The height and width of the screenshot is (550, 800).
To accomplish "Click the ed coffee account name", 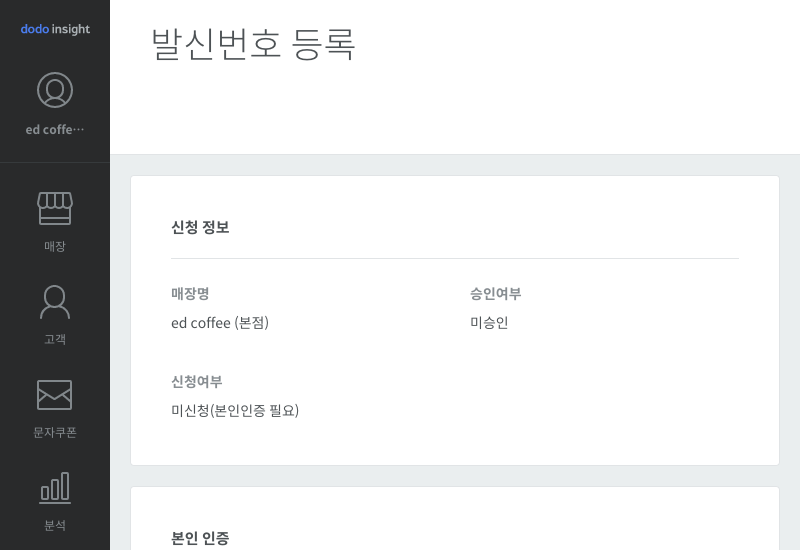I will (x=55, y=130).
